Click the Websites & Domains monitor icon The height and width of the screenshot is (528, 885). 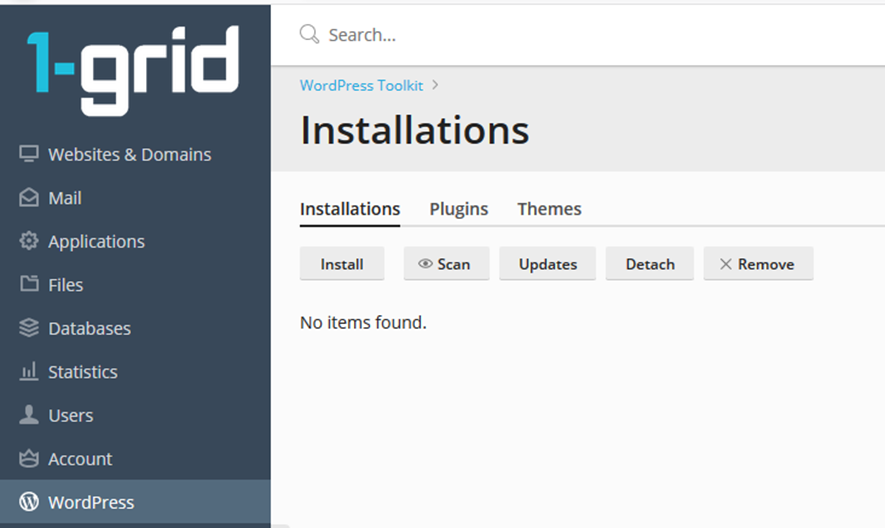tap(29, 154)
